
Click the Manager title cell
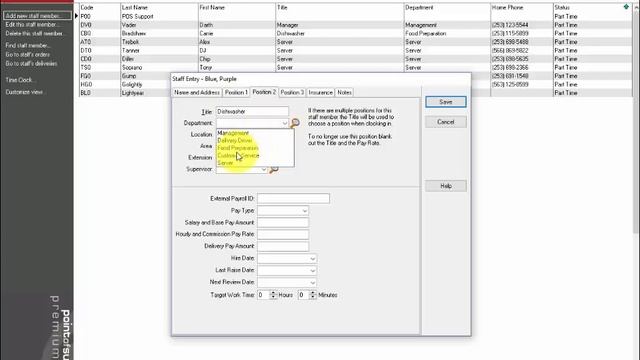pos(340,25)
